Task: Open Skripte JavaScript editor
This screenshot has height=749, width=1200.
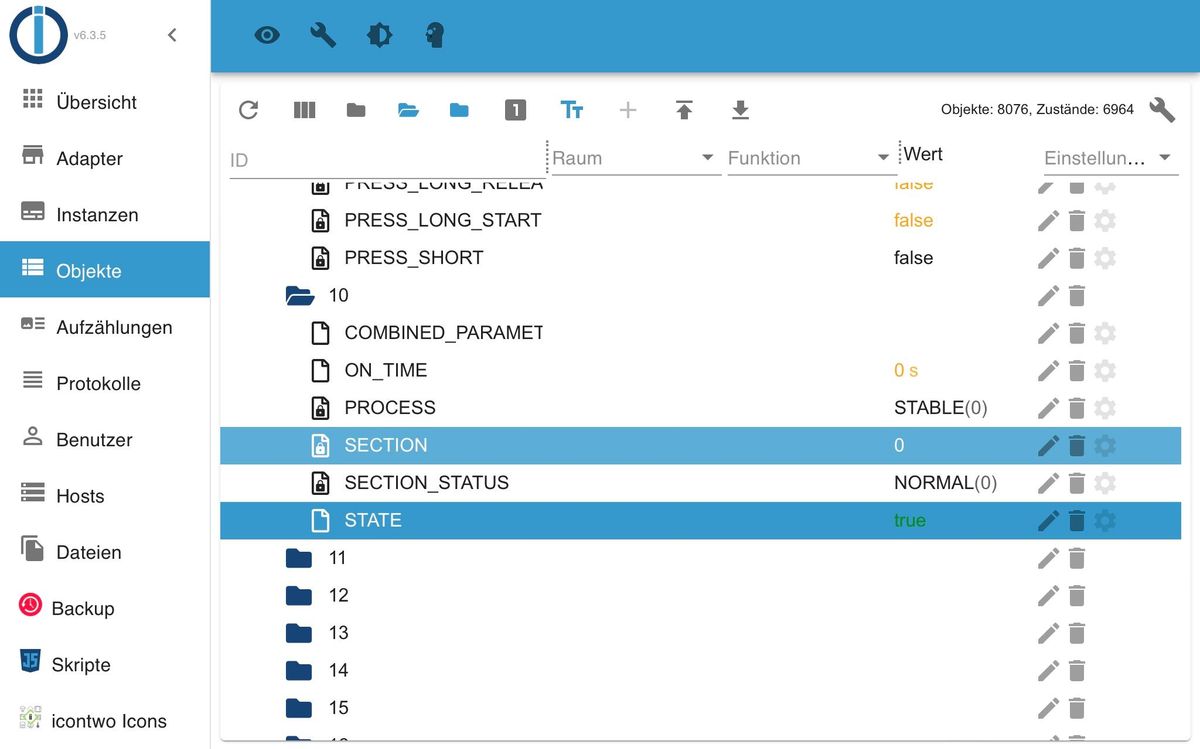Action: pyautogui.click(x=105, y=664)
